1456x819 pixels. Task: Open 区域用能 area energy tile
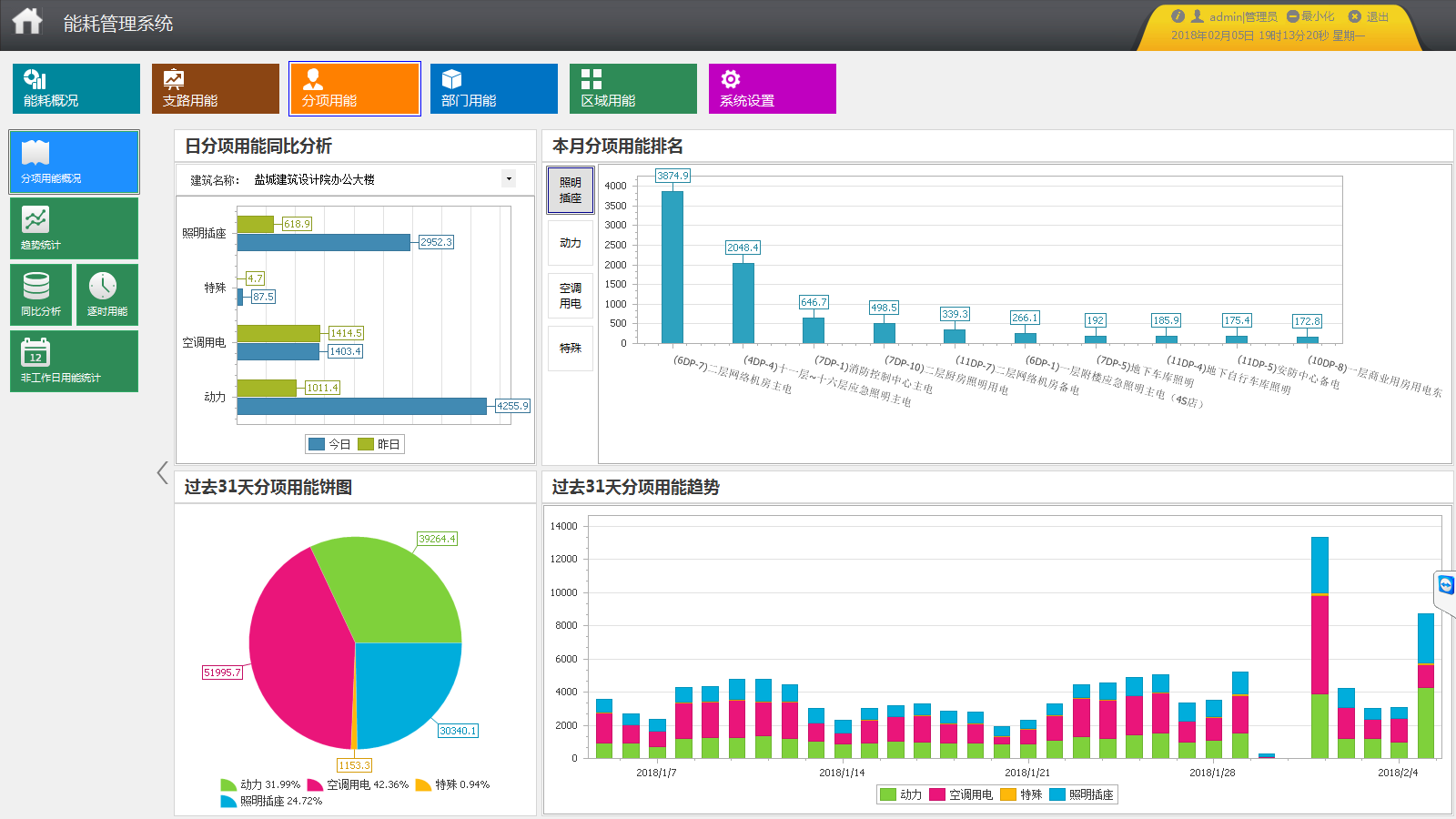pyautogui.click(x=633, y=88)
